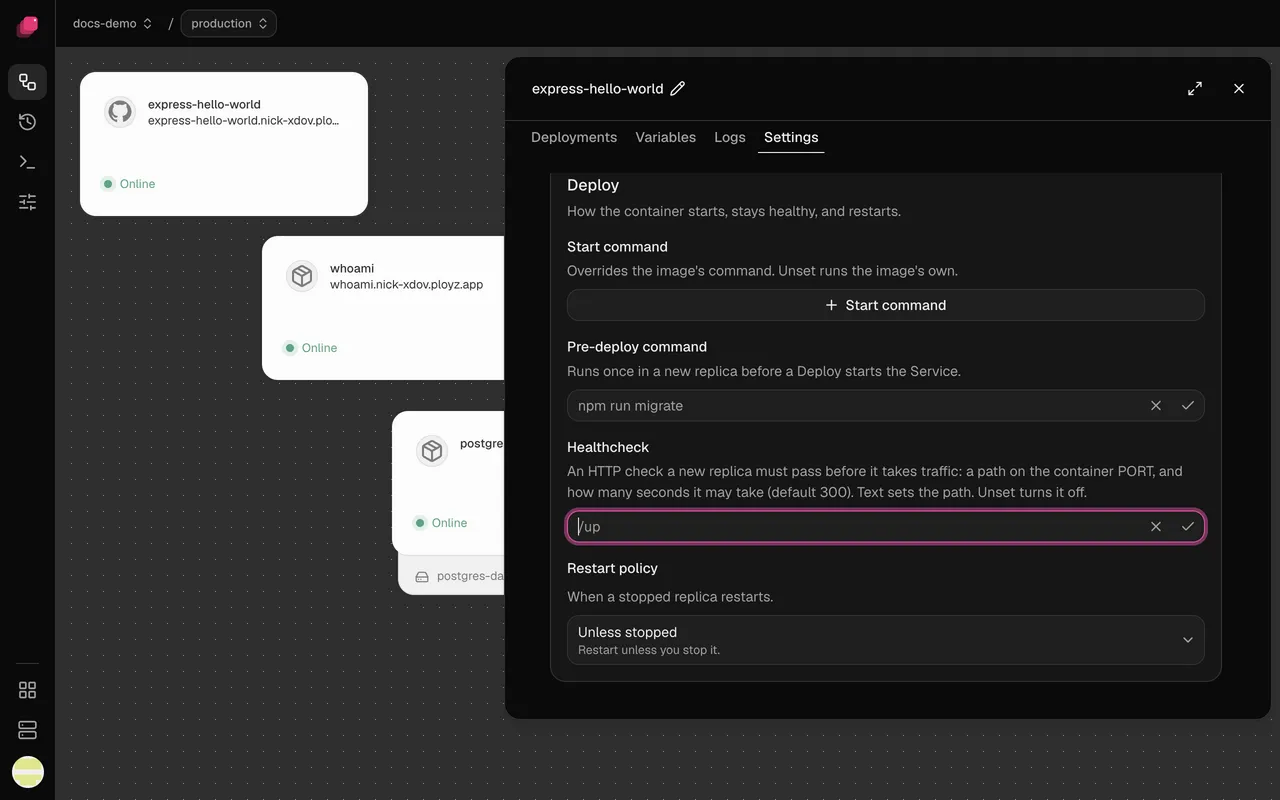
Task: Switch to the Variables tab
Action: (666, 138)
